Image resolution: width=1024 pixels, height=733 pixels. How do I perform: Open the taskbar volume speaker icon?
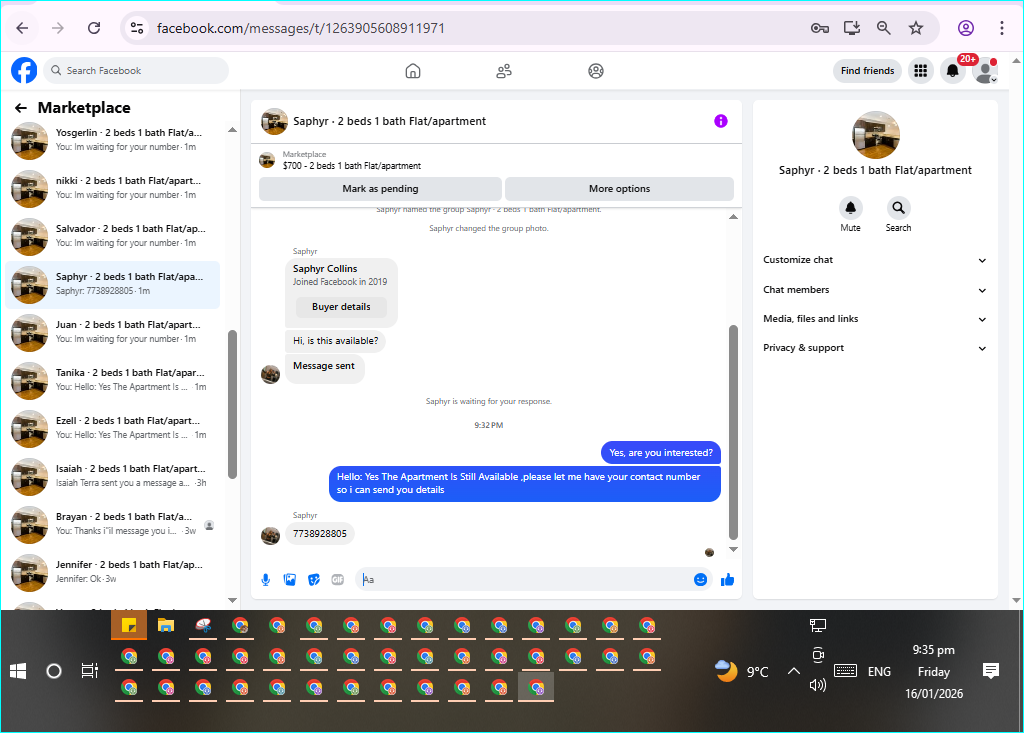[818, 685]
